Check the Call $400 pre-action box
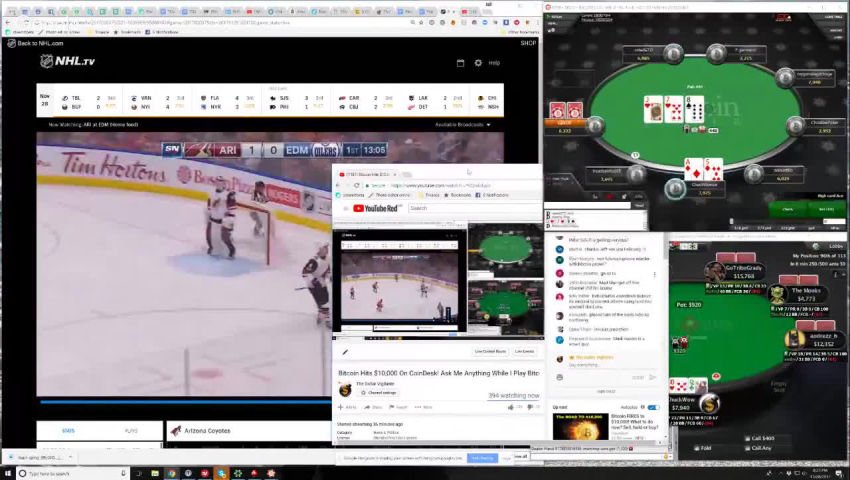The image size is (850, 480). click(748, 438)
